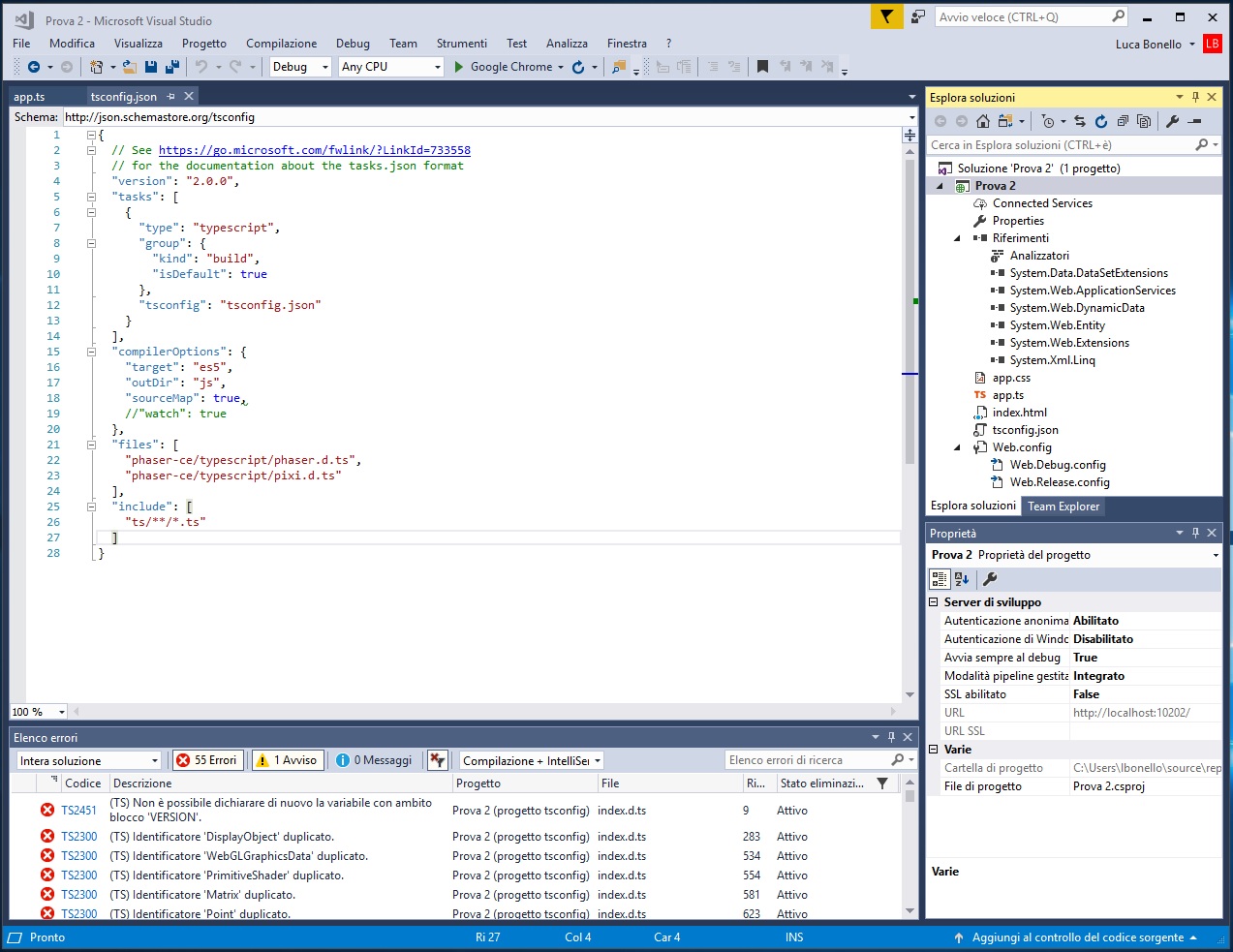This screenshot has width=1233, height=952.
Task: Click the Find in Files toolbar icon
Action: 619,67
